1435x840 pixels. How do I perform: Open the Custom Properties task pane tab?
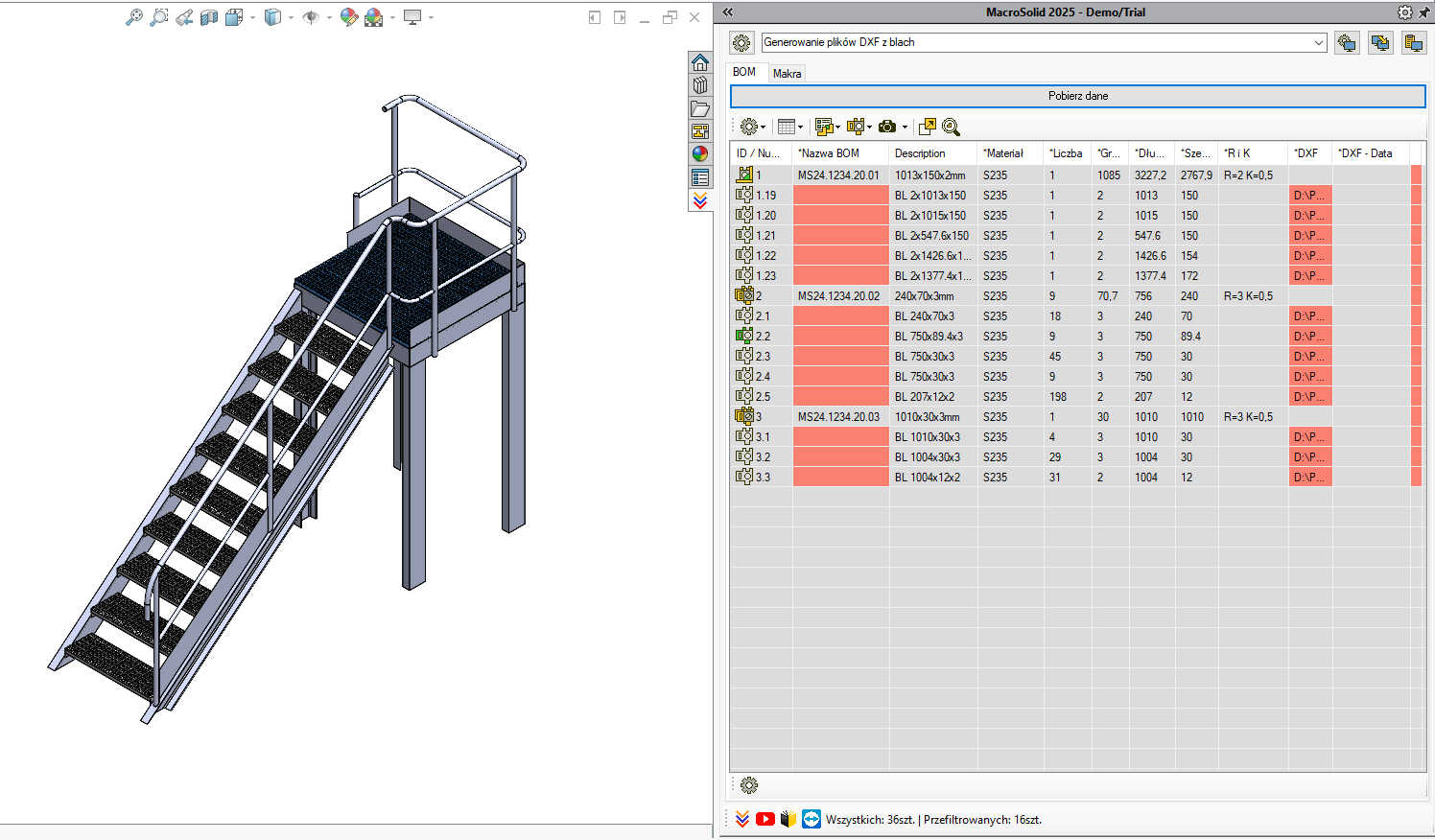point(700,177)
